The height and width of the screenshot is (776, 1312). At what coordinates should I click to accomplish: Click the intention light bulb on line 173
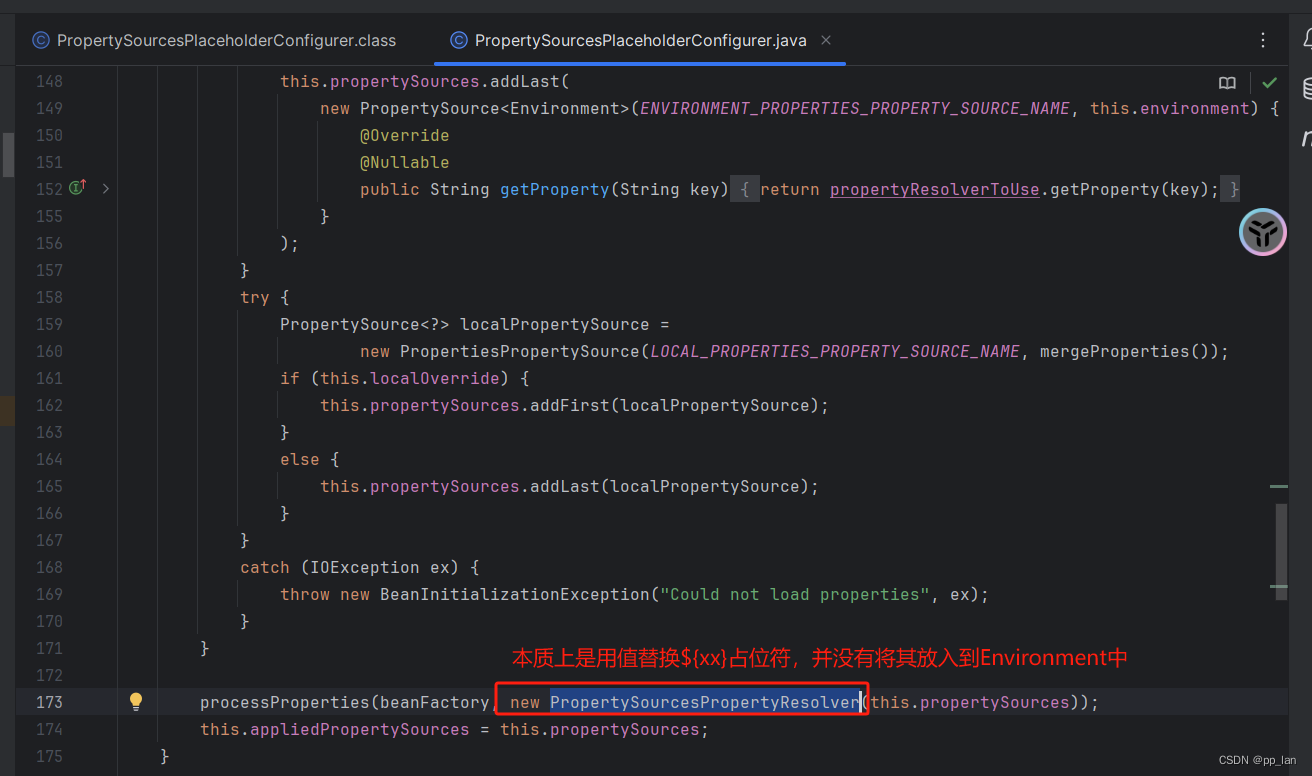coord(137,701)
